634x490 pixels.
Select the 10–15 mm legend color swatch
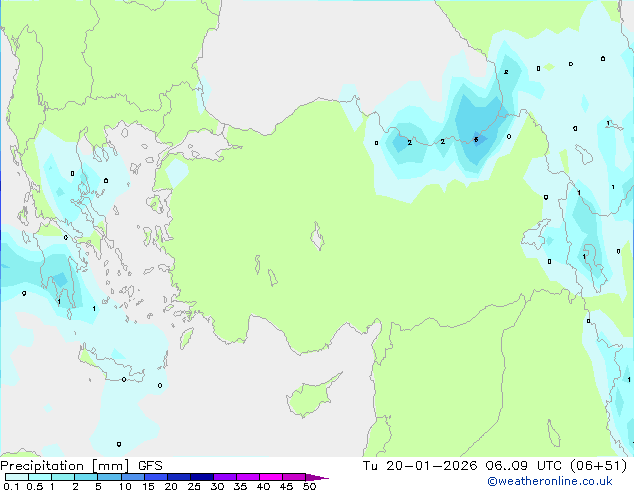click(132, 477)
